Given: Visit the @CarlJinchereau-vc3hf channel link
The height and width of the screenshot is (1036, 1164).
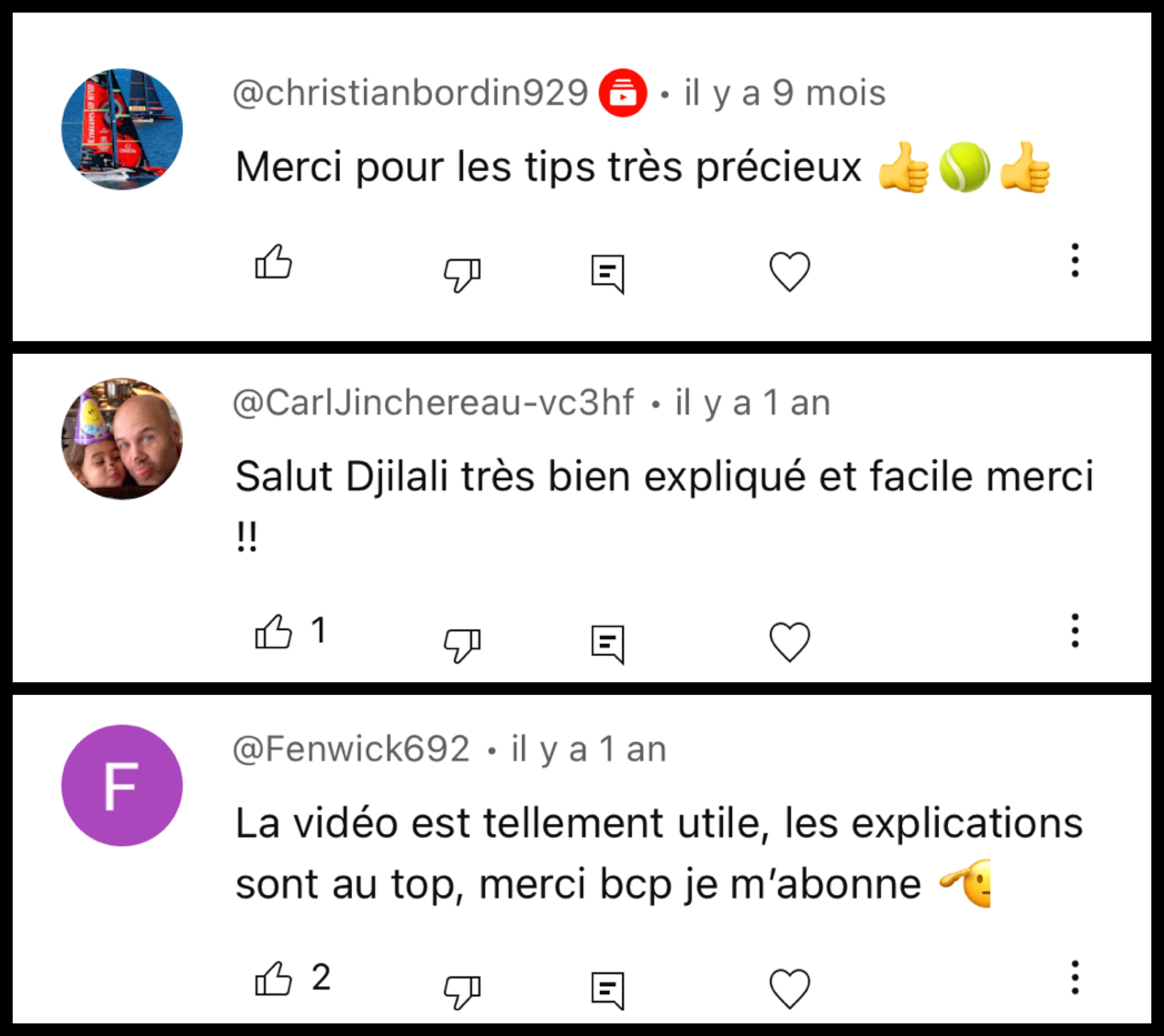Looking at the screenshot, I should point(433,403).
